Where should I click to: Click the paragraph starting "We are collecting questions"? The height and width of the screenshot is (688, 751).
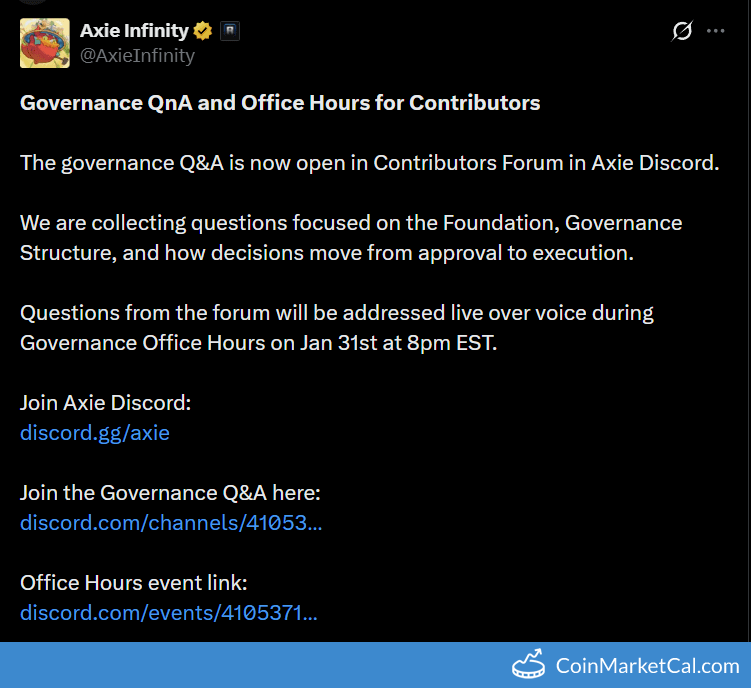click(350, 237)
